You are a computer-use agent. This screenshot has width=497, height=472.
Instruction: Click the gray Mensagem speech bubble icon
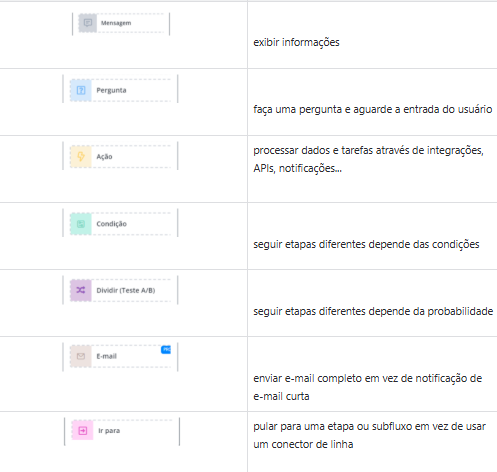[x=88, y=23]
